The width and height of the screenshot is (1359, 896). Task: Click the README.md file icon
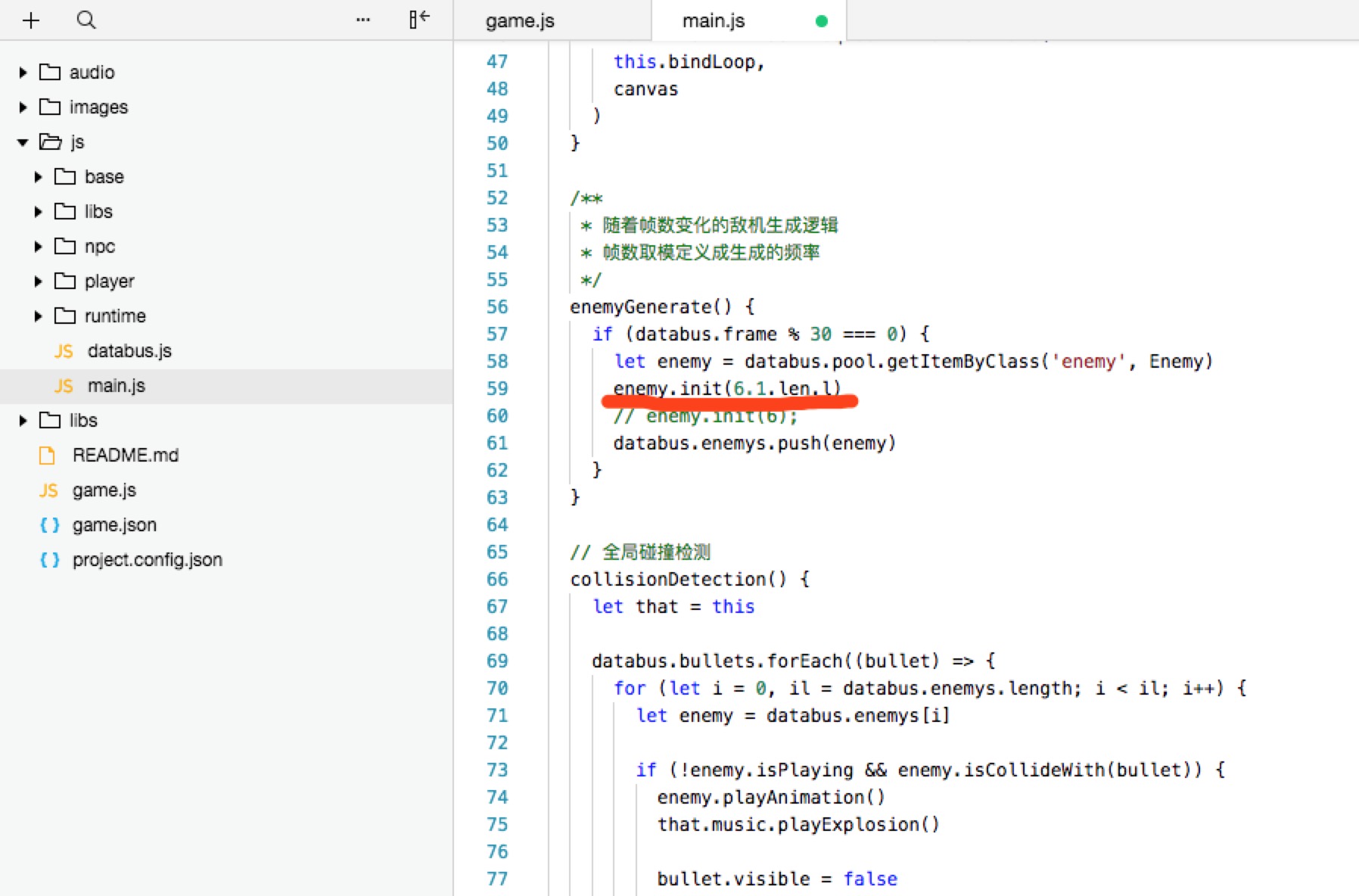click(x=47, y=456)
